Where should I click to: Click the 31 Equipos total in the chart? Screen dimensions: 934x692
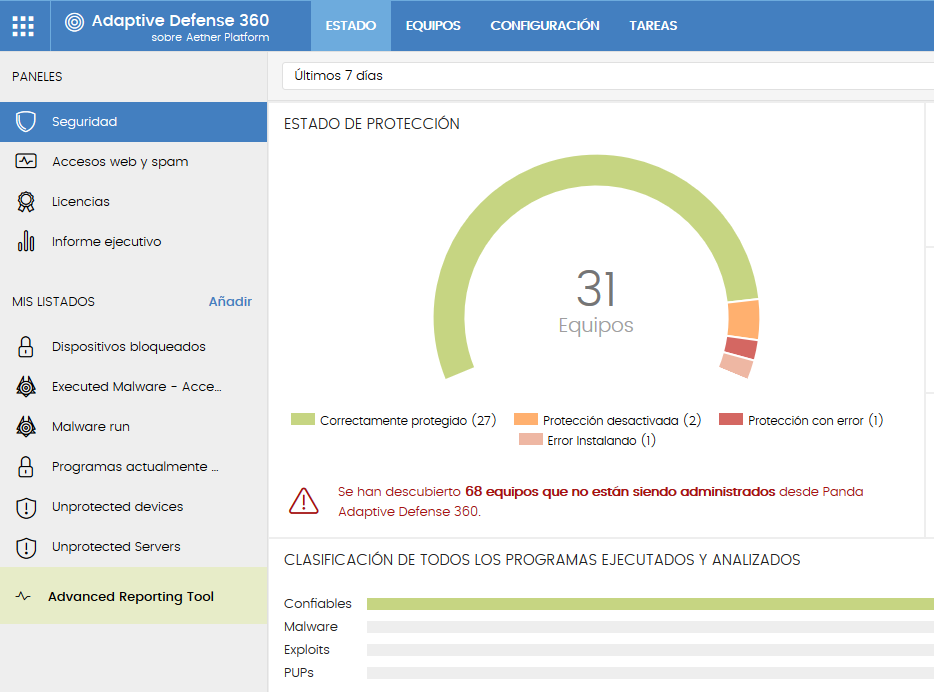[x=596, y=301]
